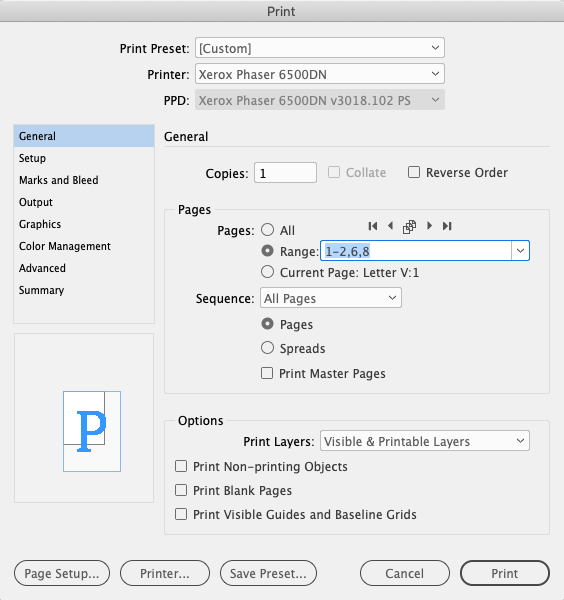The height and width of the screenshot is (600, 564).
Task: Go to previous page arrow icon
Action: point(390,226)
